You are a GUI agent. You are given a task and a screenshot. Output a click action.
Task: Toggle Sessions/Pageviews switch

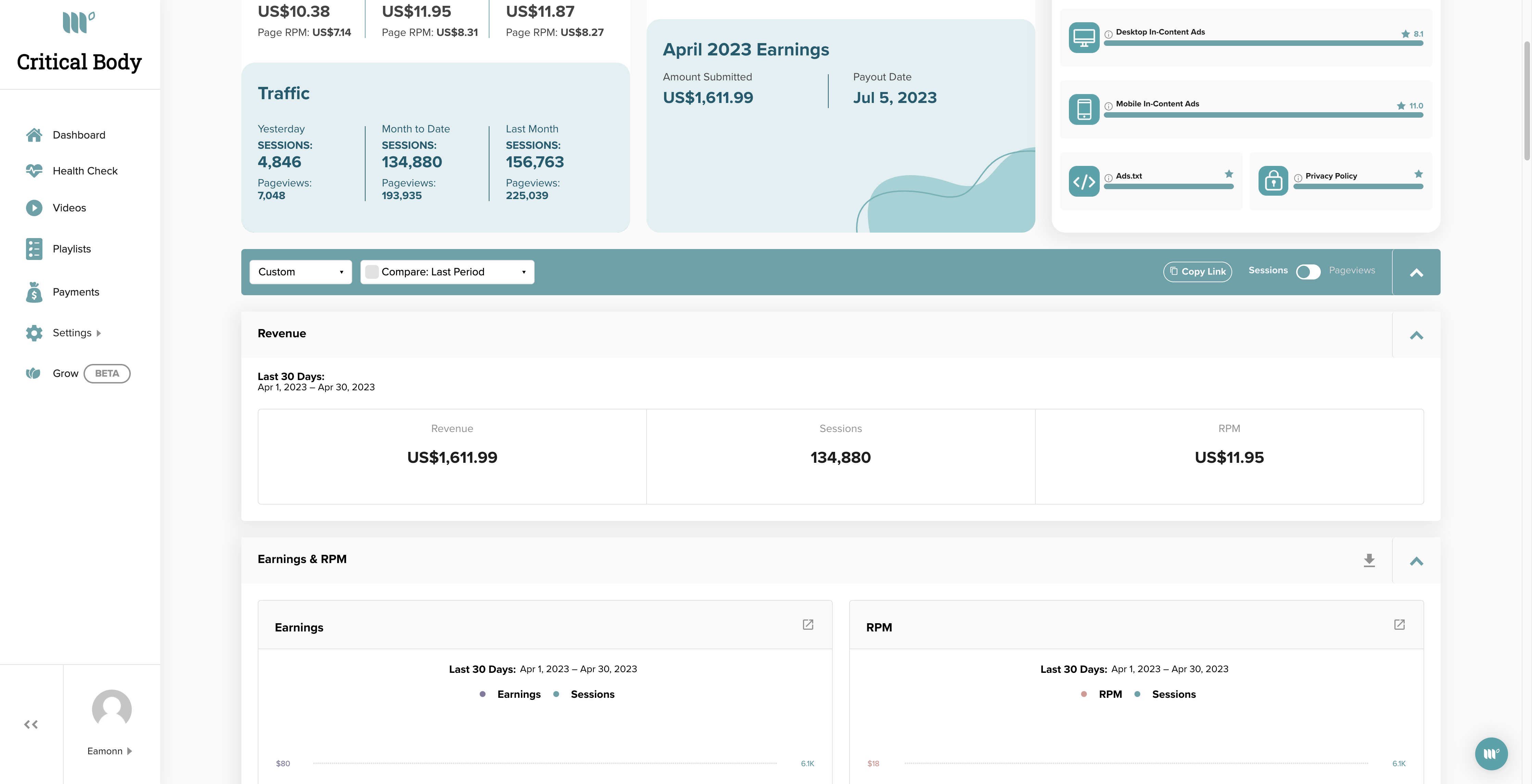(x=1308, y=272)
